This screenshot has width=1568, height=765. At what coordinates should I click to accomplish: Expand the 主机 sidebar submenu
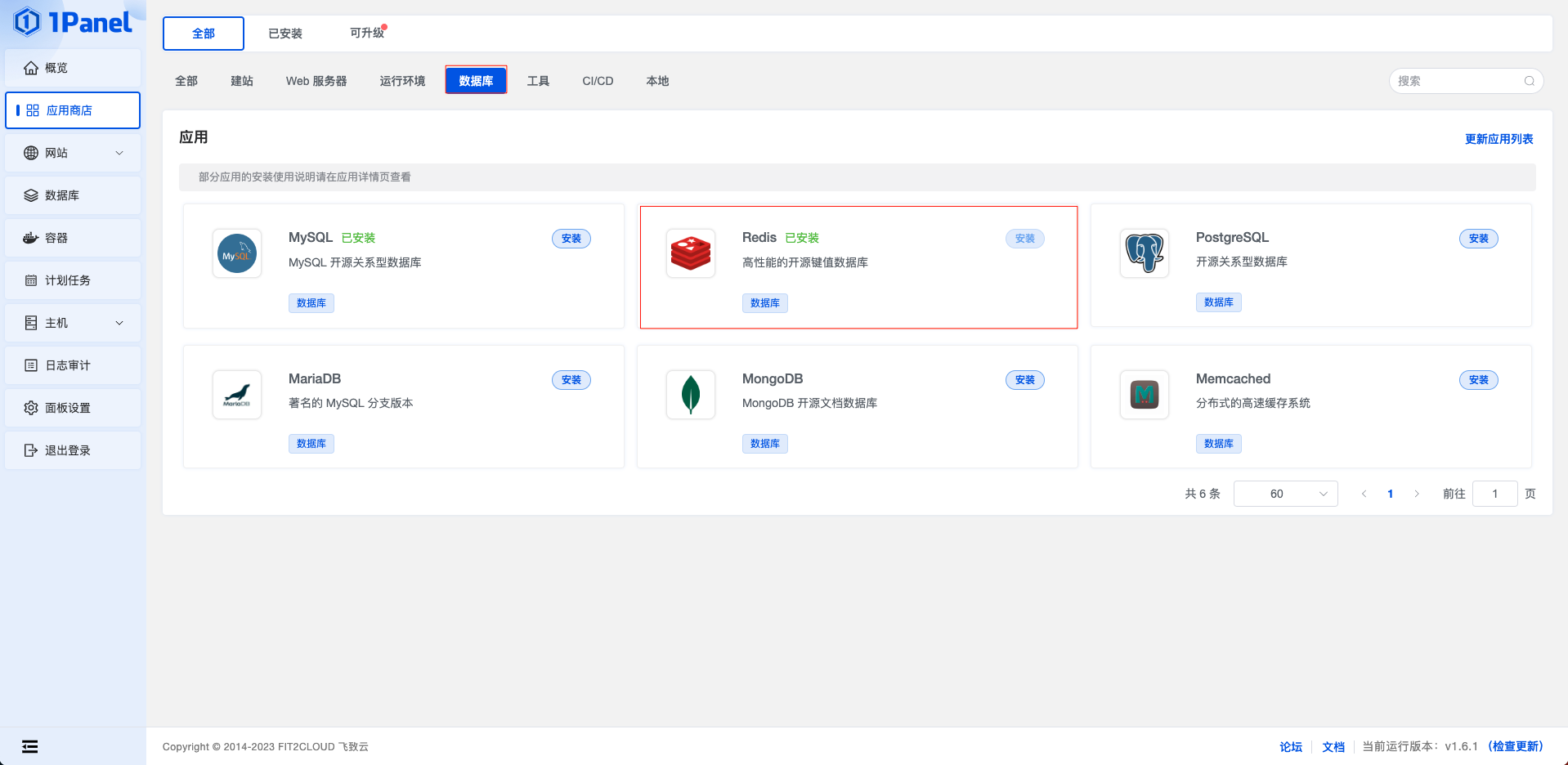pyautogui.click(x=119, y=323)
